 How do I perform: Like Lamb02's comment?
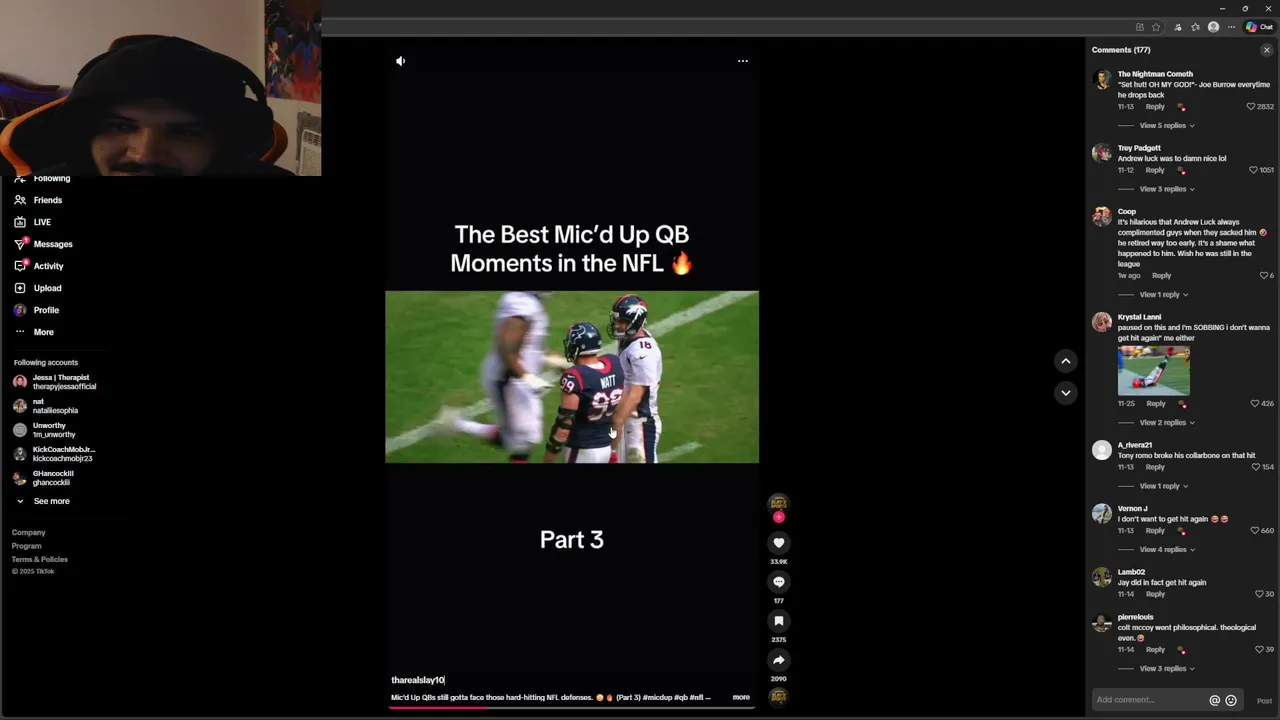[x=1260, y=594]
